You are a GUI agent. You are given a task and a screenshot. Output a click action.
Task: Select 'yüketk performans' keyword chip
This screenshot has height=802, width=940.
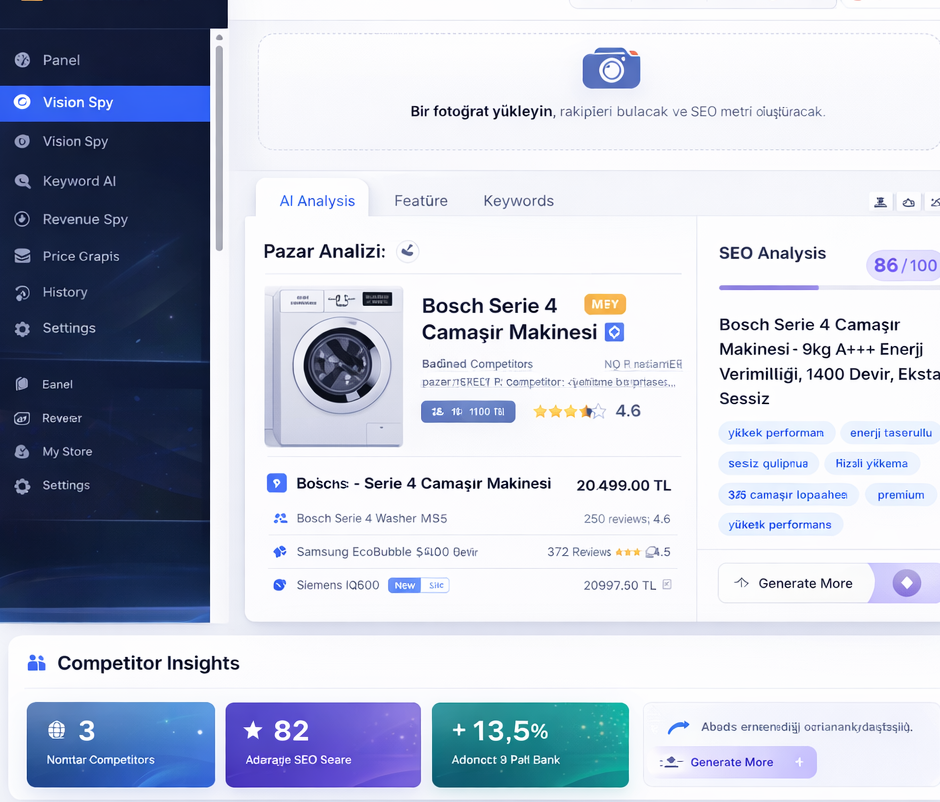[780, 525]
